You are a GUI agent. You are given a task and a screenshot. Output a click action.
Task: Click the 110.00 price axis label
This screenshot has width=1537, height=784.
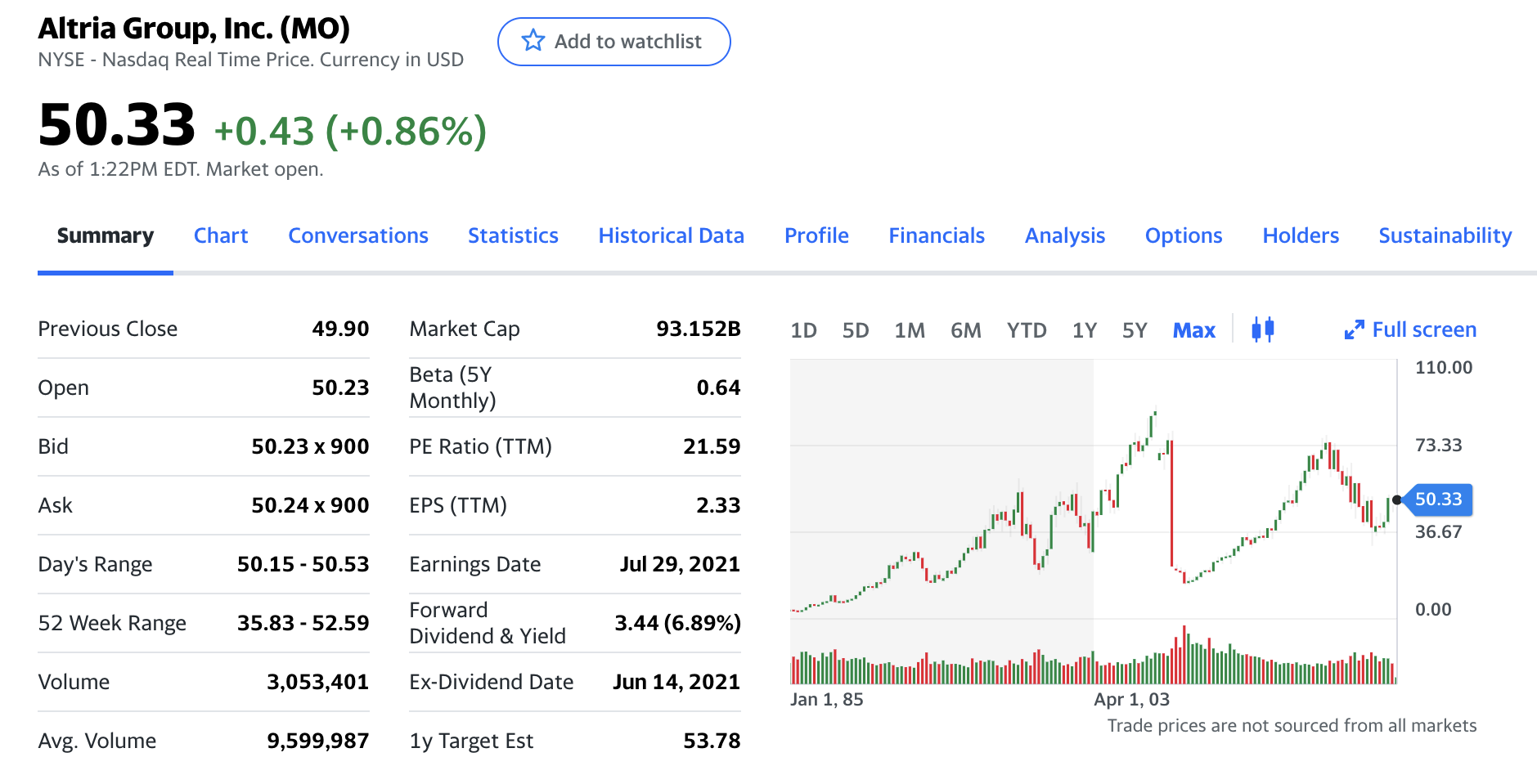1444,367
